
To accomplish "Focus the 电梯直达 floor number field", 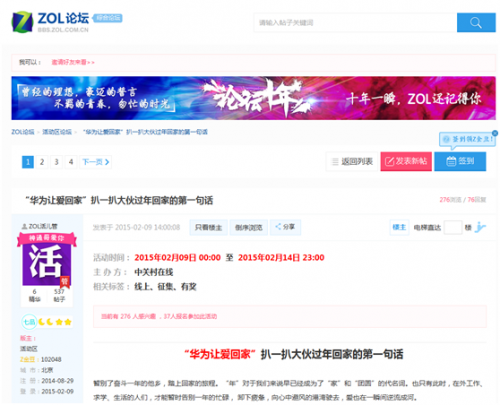I will pyautogui.click(x=453, y=227).
